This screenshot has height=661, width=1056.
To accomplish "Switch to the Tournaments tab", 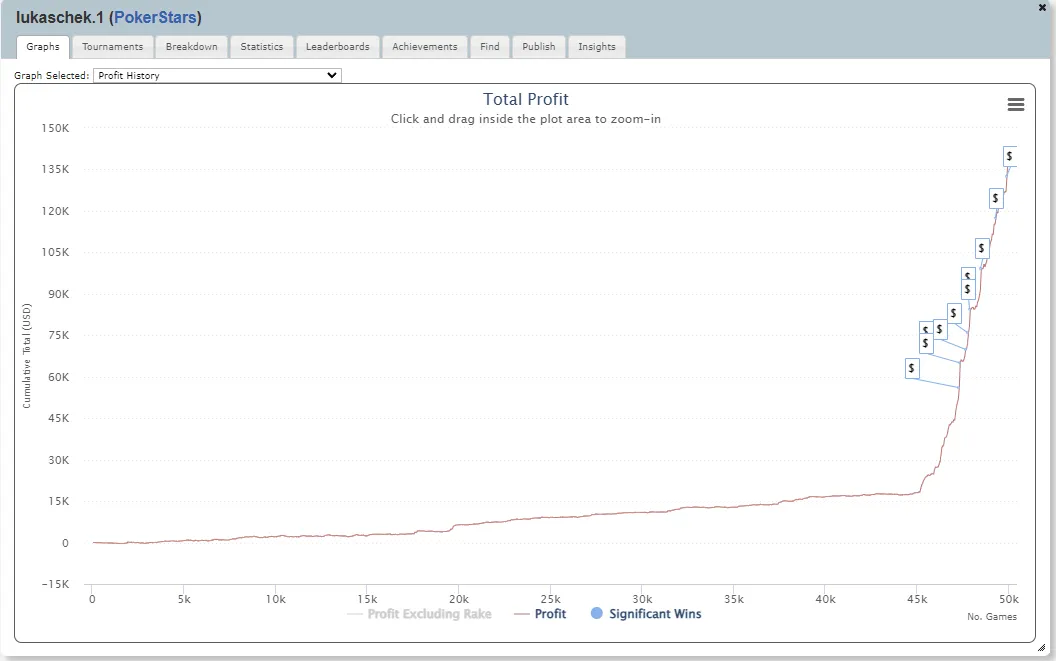I will tap(112, 47).
